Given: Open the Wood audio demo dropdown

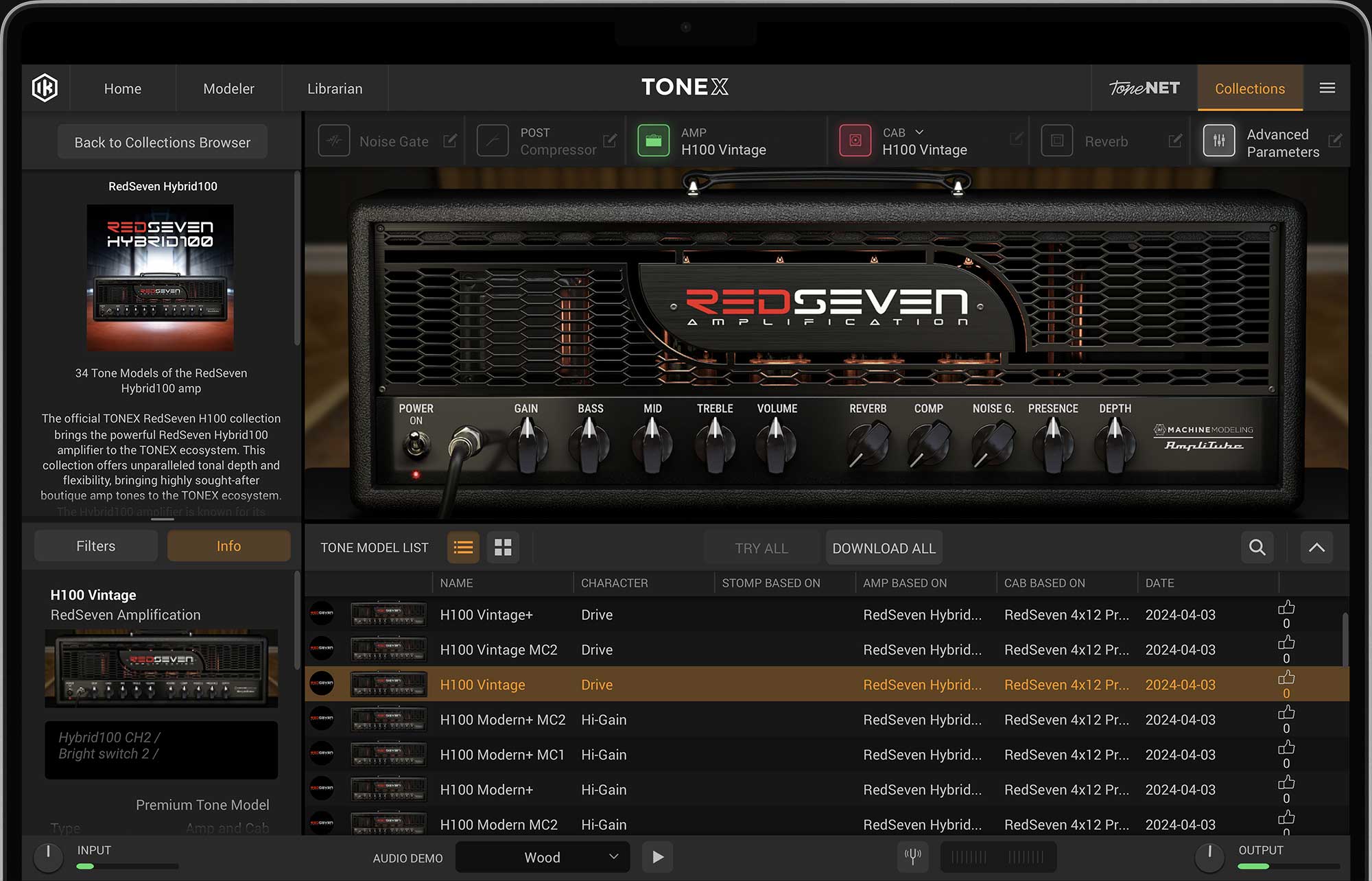Looking at the screenshot, I should tap(543, 857).
